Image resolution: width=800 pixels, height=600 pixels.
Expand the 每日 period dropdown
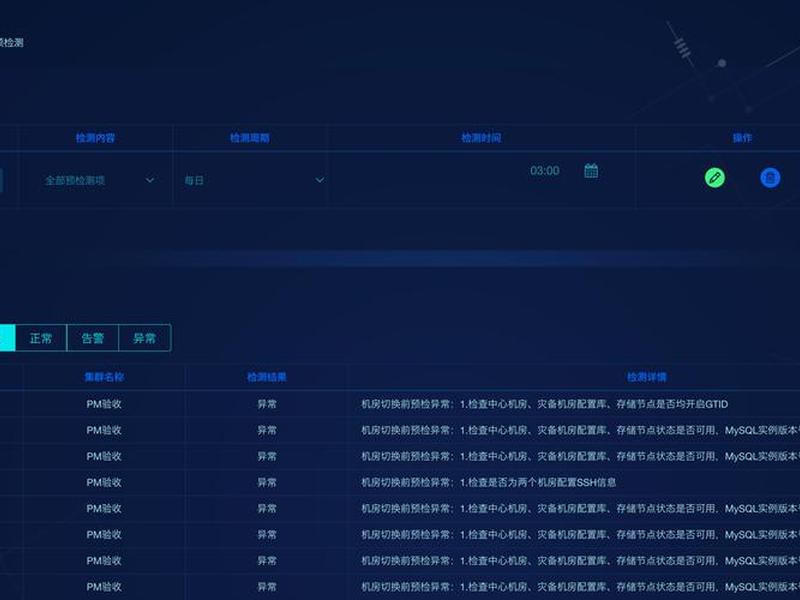click(x=253, y=180)
